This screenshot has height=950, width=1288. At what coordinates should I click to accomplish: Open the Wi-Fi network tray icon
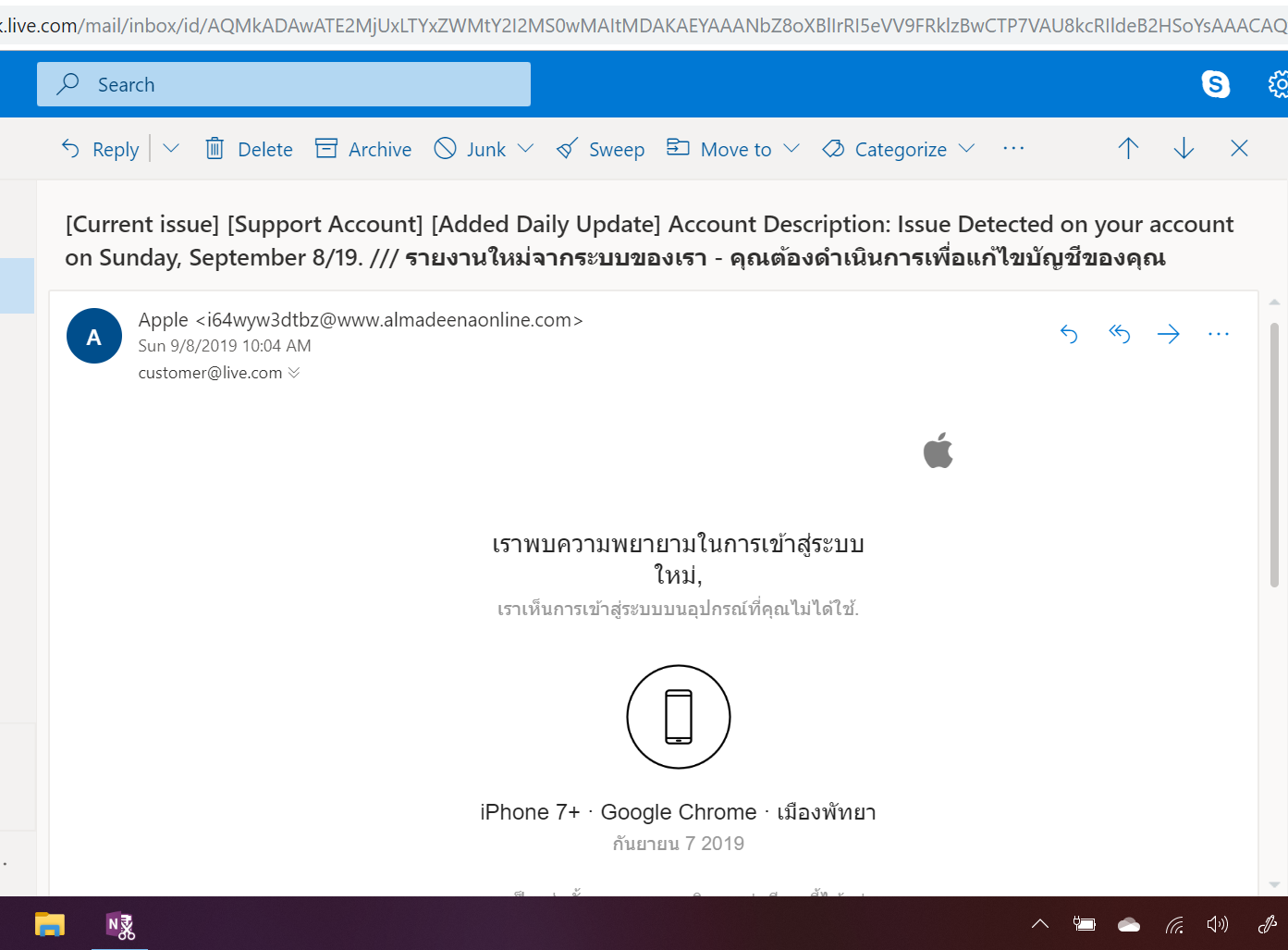click(x=1174, y=924)
